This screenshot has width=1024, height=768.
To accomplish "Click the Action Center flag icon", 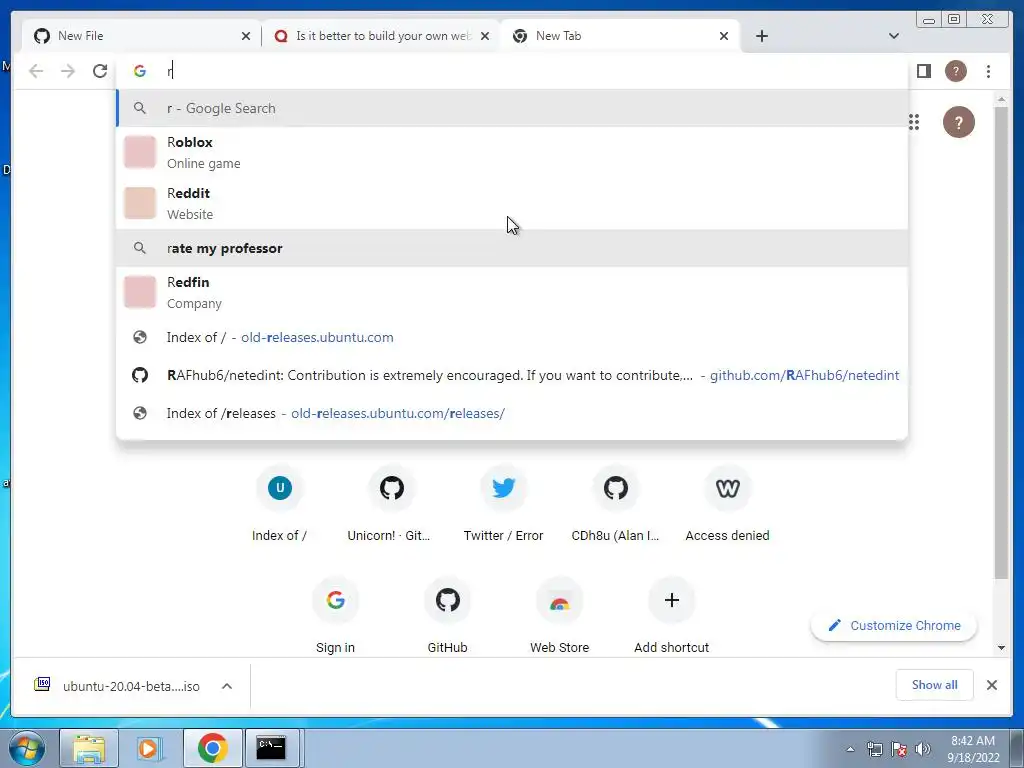I will [x=899, y=749].
